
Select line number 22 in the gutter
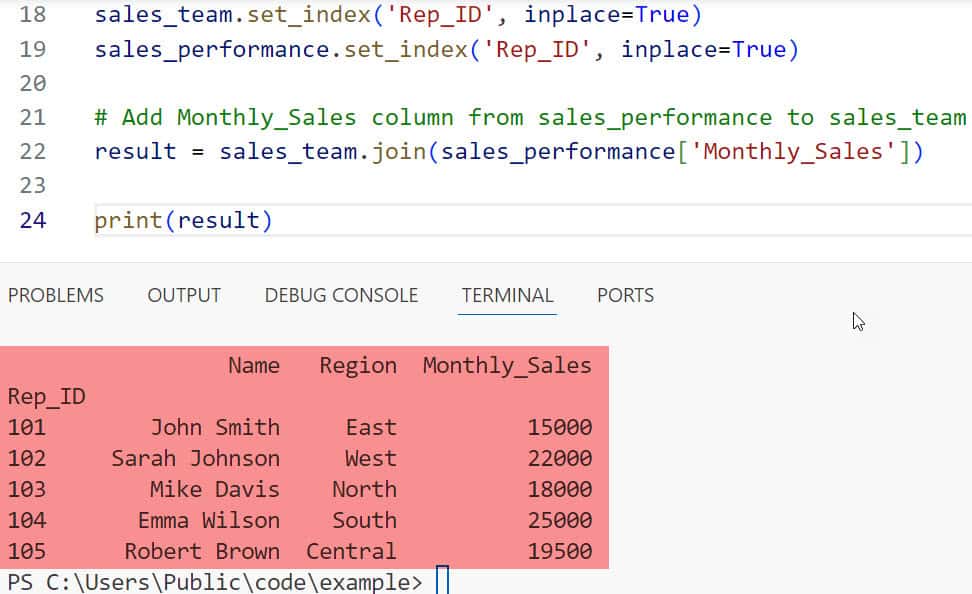click(x=33, y=151)
